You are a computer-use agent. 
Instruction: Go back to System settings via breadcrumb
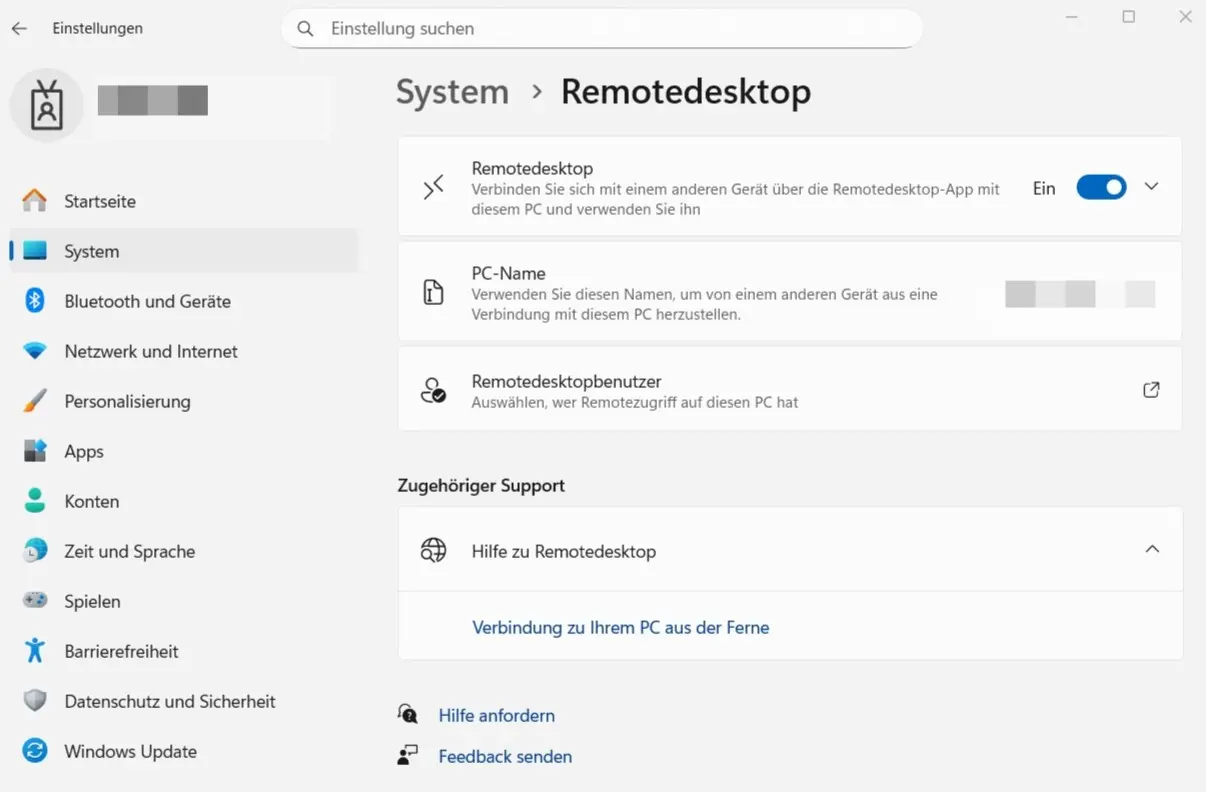(452, 91)
